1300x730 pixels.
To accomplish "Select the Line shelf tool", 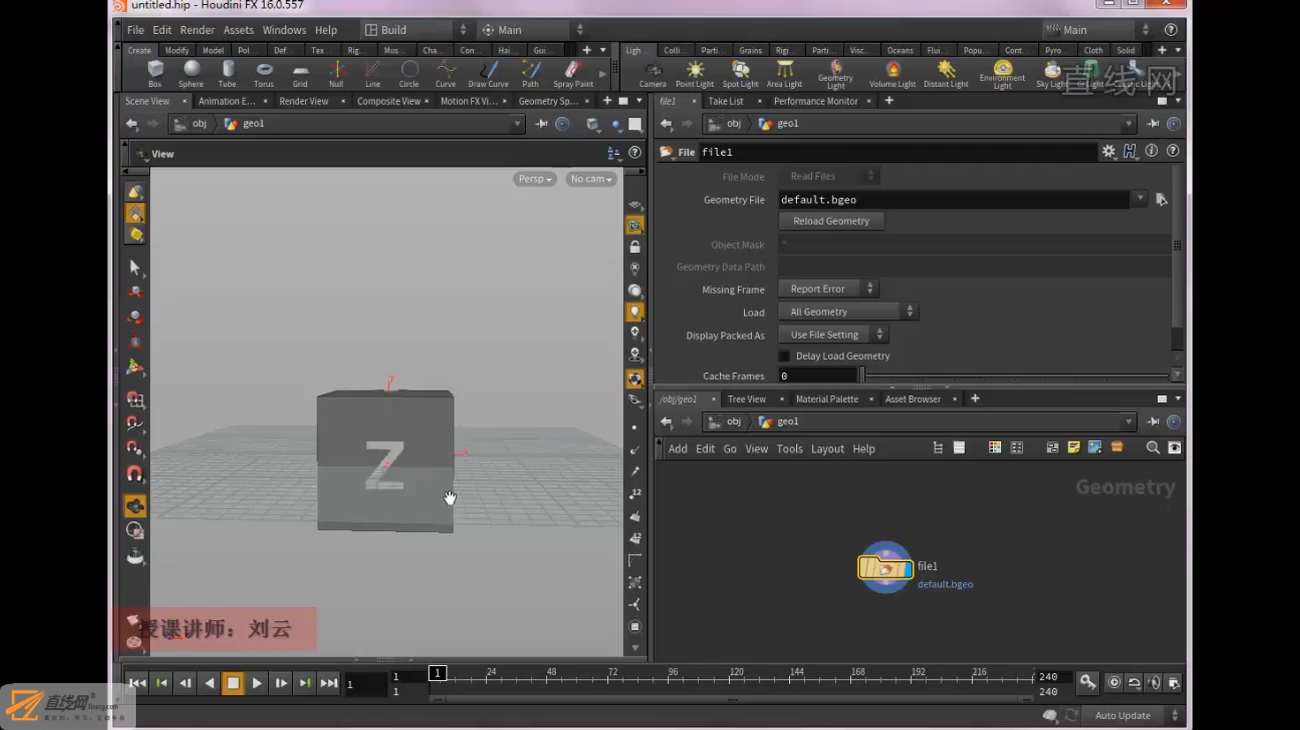I will coord(372,73).
